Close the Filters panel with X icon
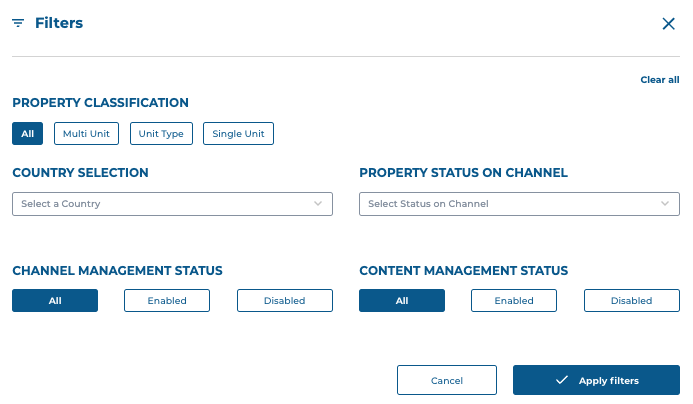The height and width of the screenshot is (404, 693). coord(668,23)
